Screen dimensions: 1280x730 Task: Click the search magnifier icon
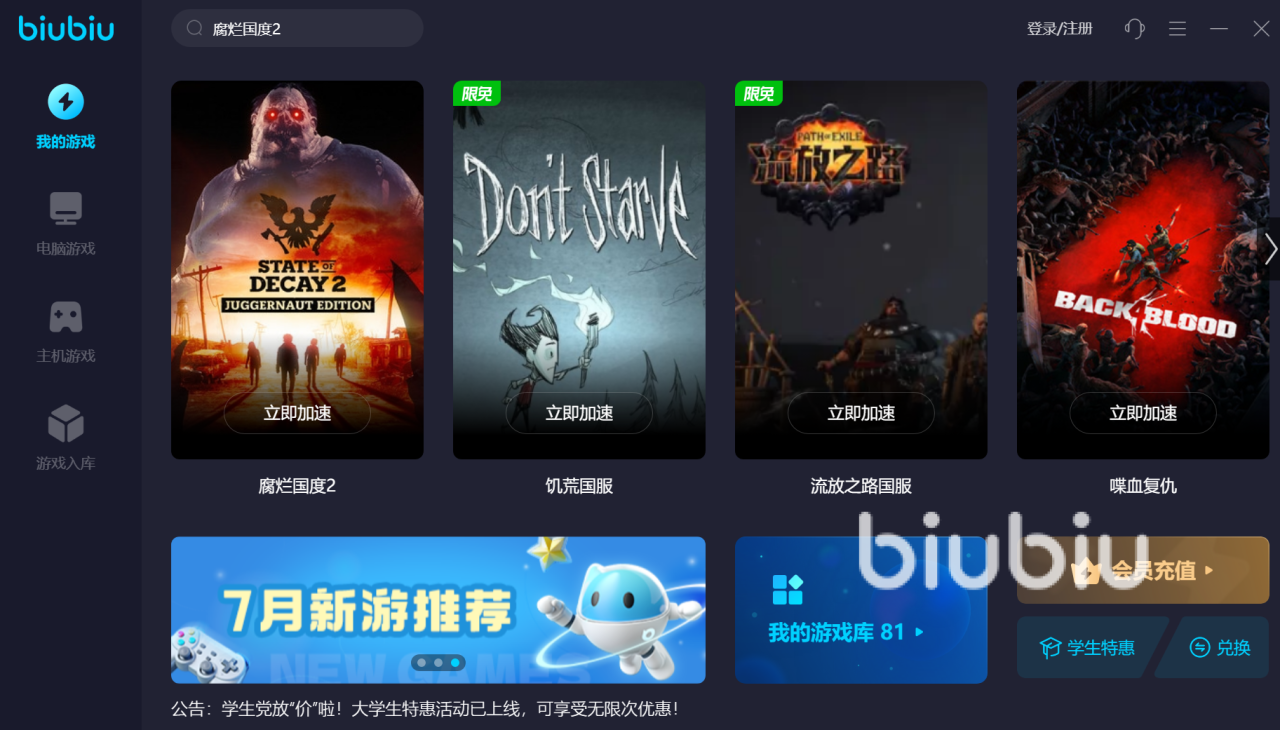(195, 28)
